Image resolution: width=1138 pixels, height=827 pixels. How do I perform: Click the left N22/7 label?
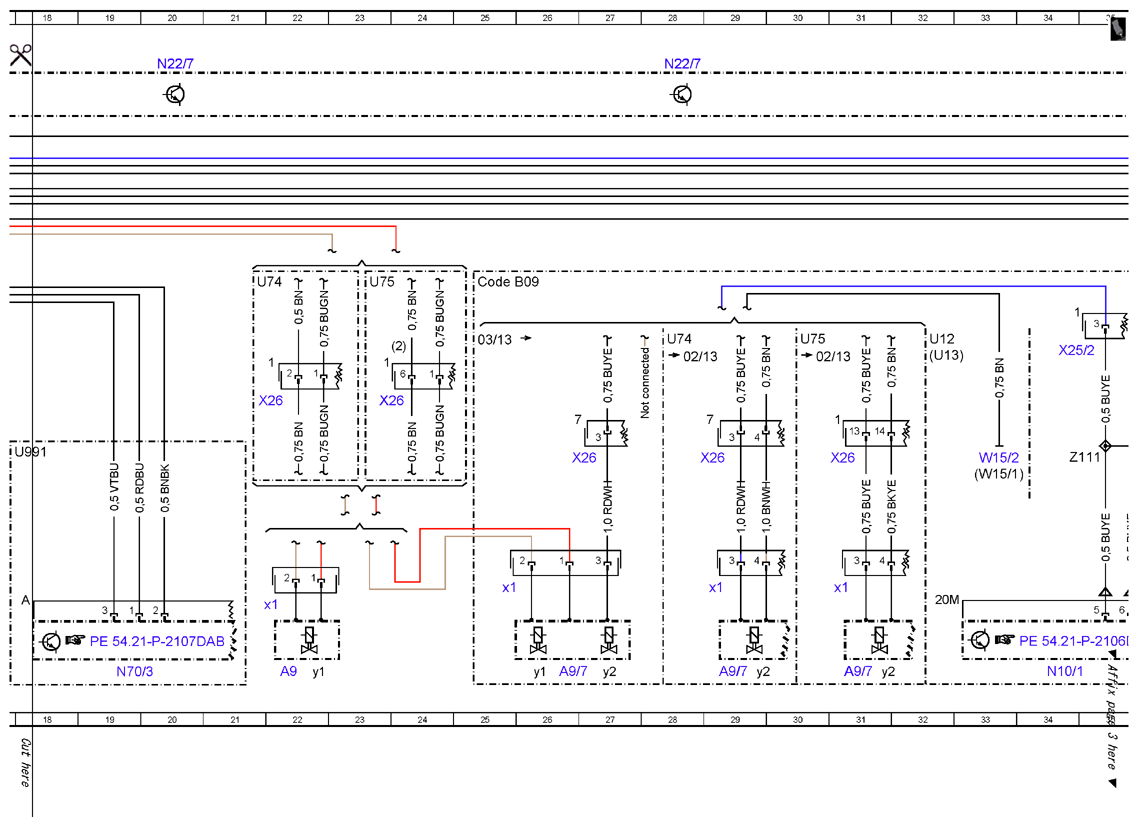point(175,64)
